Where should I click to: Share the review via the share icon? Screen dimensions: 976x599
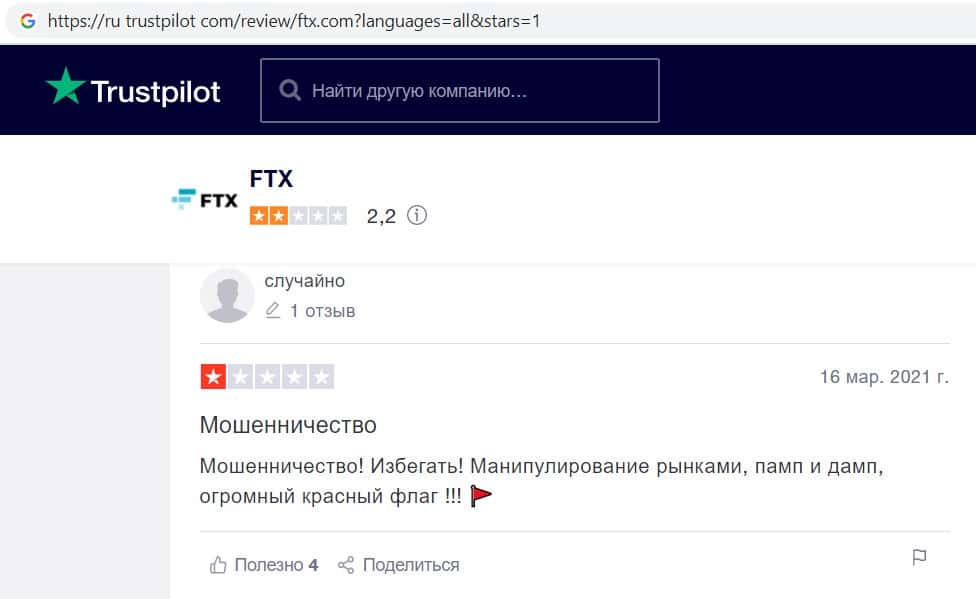346,565
